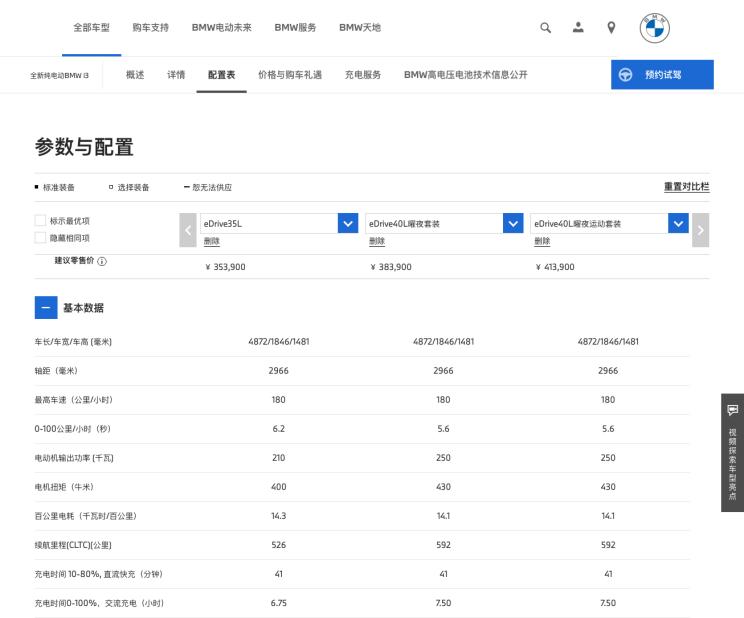Click the search magnifier icon
The width and height of the screenshot is (744, 618).
coord(546,28)
